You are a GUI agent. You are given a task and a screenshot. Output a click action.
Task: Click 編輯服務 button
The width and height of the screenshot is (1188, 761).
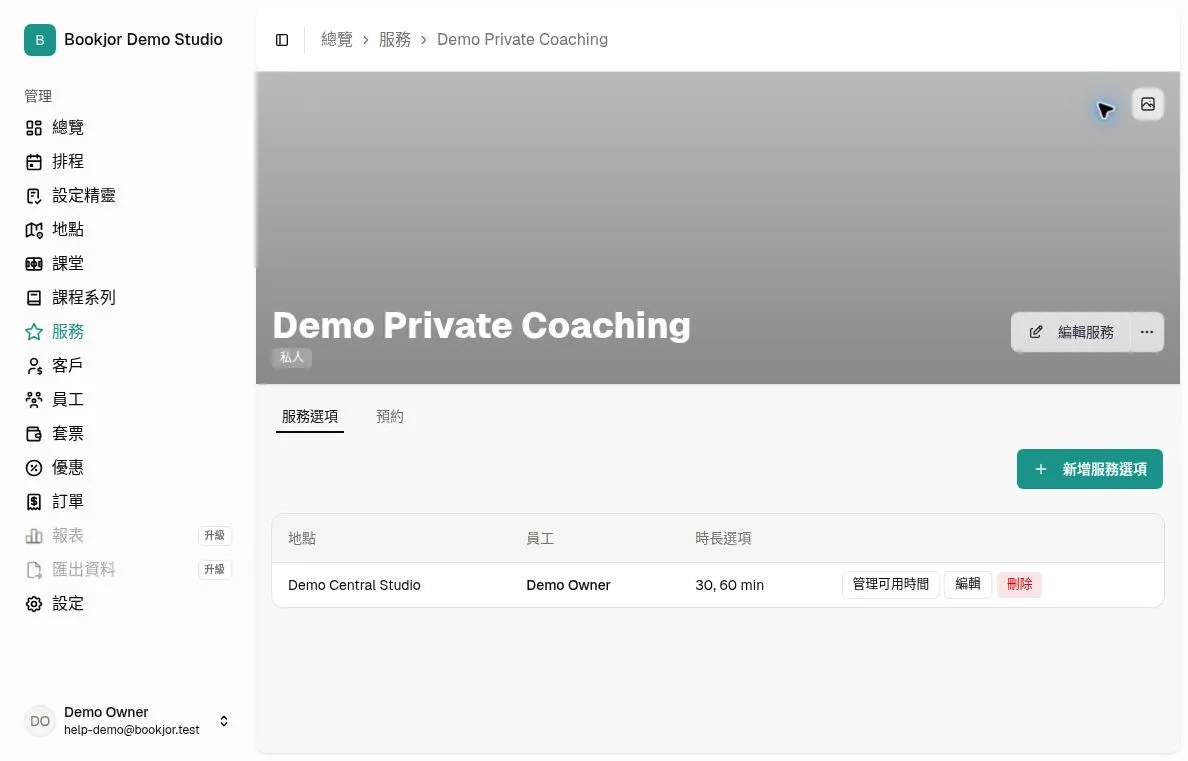pos(1071,332)
